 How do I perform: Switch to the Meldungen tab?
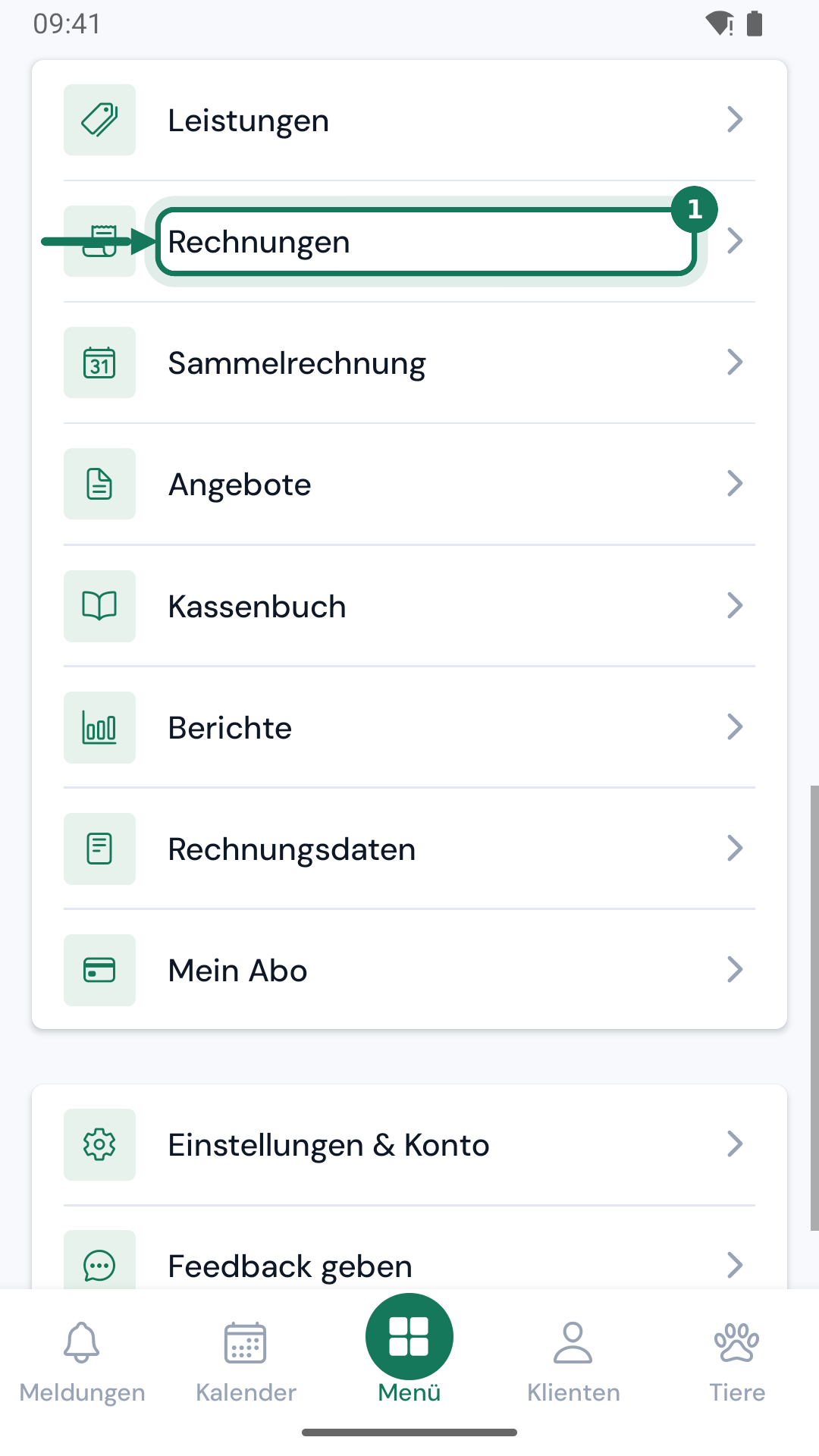click(x=82, y=1361)
